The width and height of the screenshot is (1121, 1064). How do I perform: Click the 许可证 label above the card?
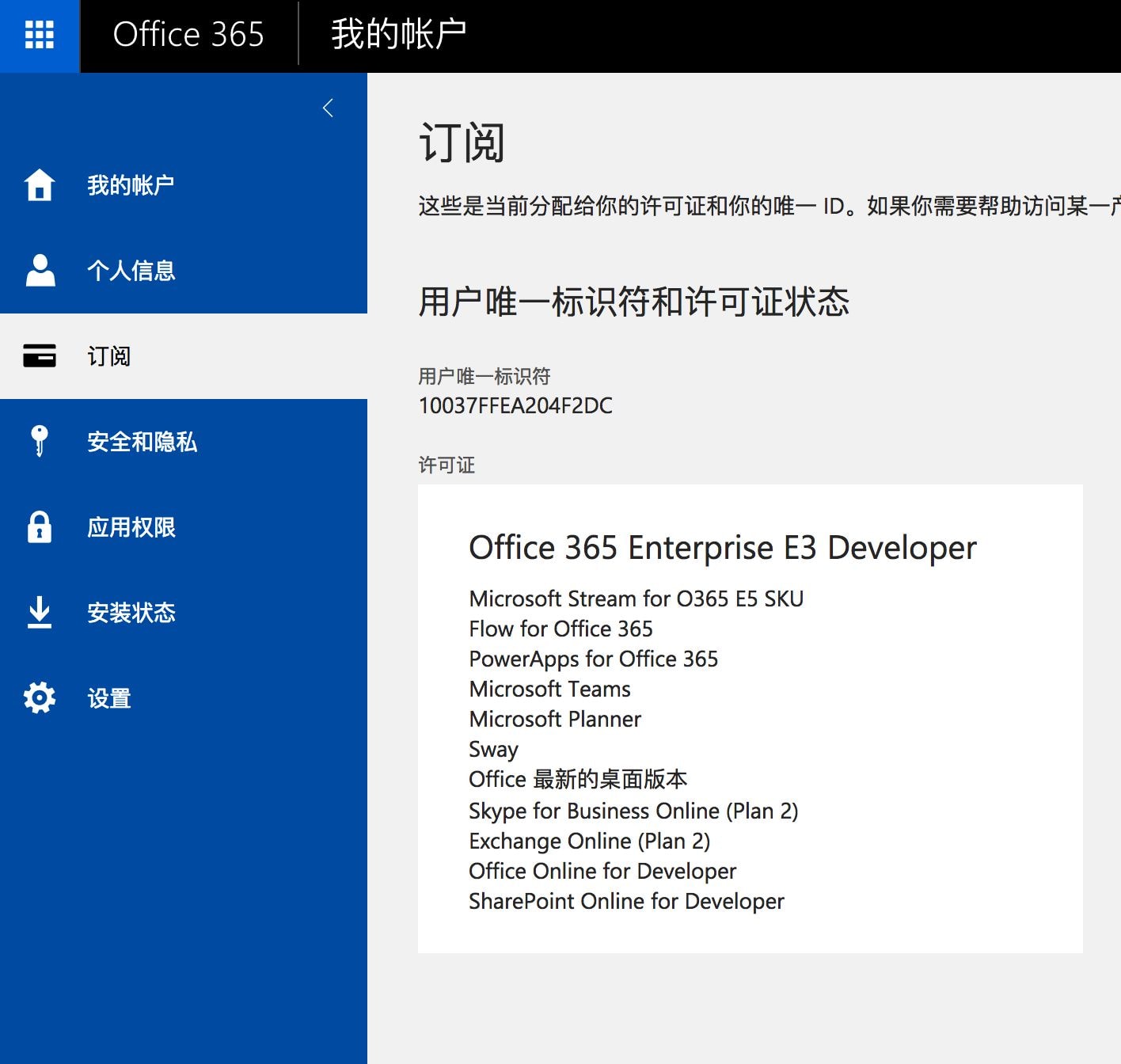tap(446, 465)
